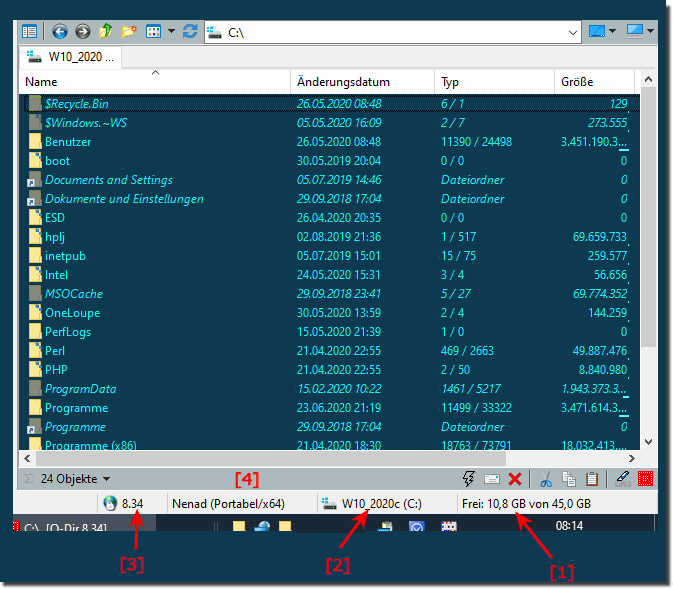Click the sigma sum icon
The image size is (673, 589).
tap(28, 479)
